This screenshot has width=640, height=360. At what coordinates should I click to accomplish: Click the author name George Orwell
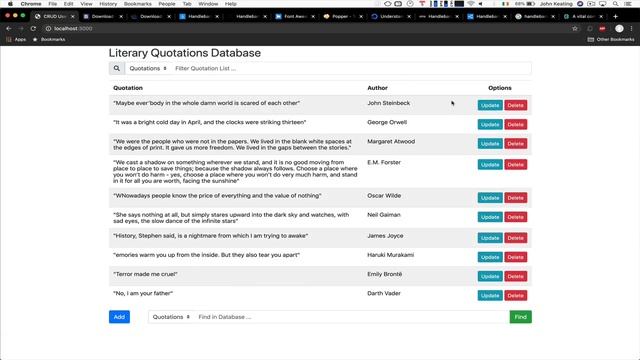pos(387,122)
